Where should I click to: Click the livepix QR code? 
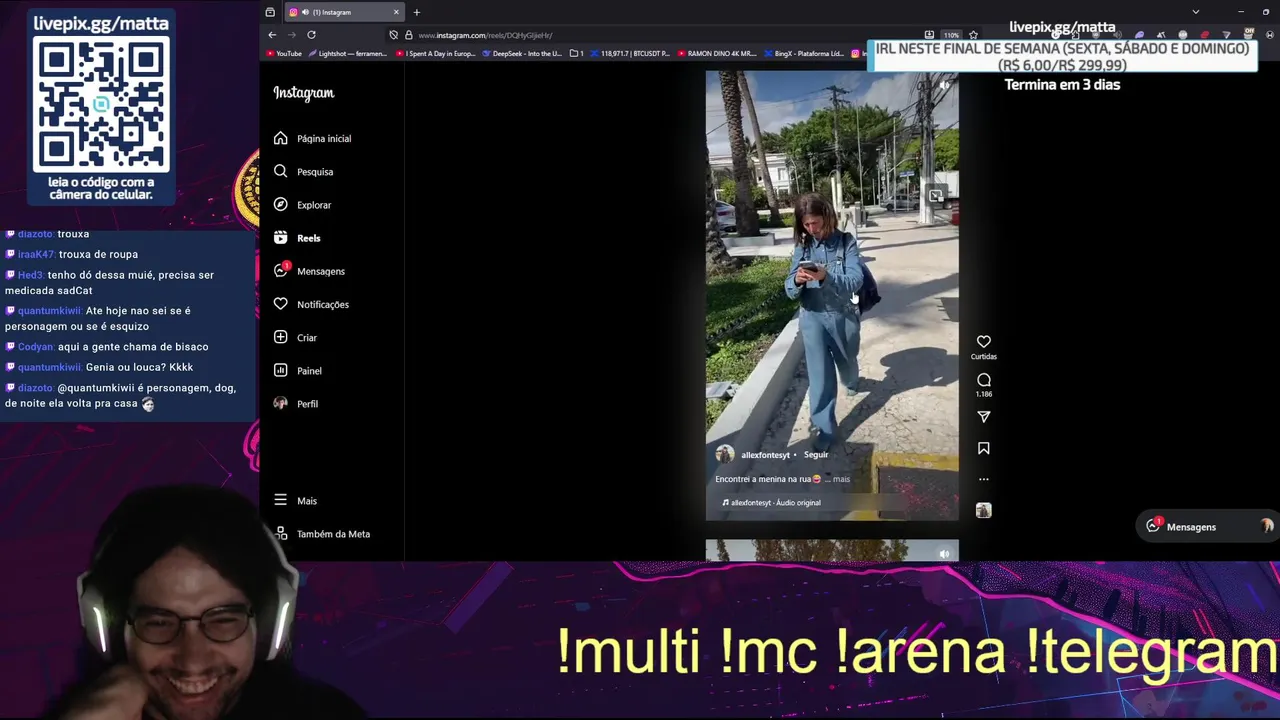101,104
